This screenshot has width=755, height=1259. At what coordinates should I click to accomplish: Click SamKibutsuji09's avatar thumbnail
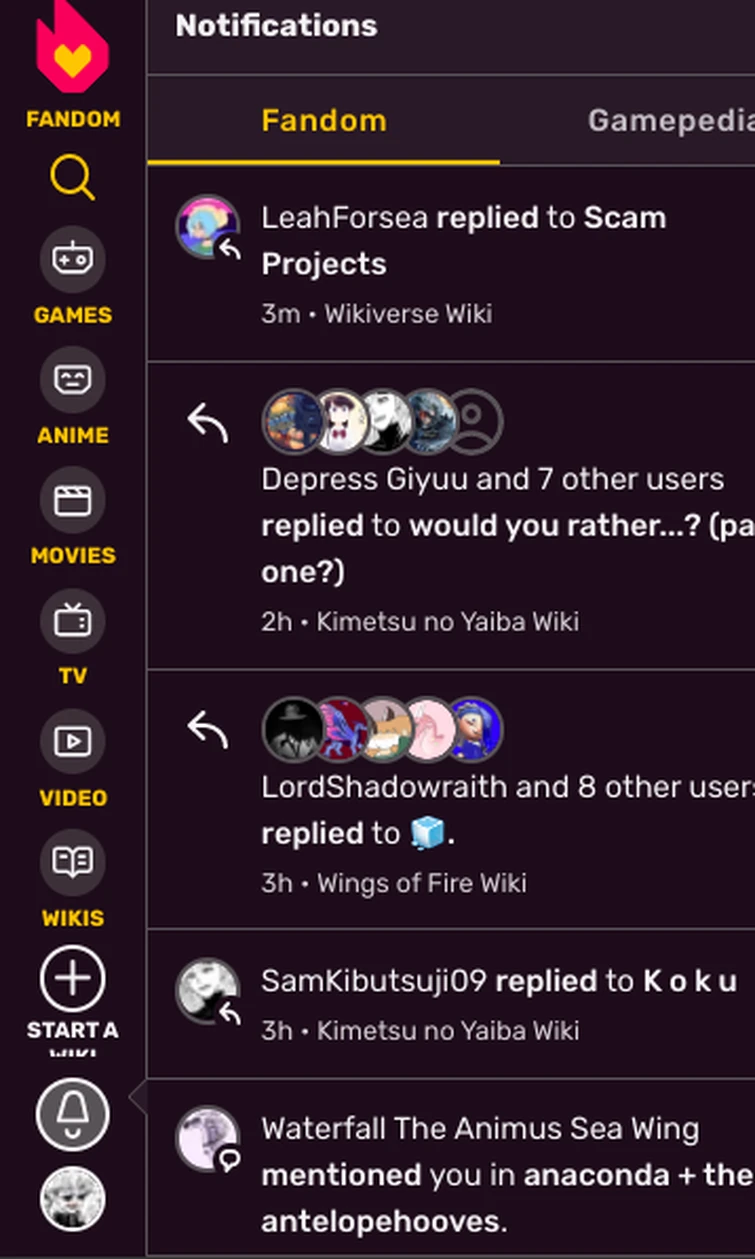tap(207, 991)
